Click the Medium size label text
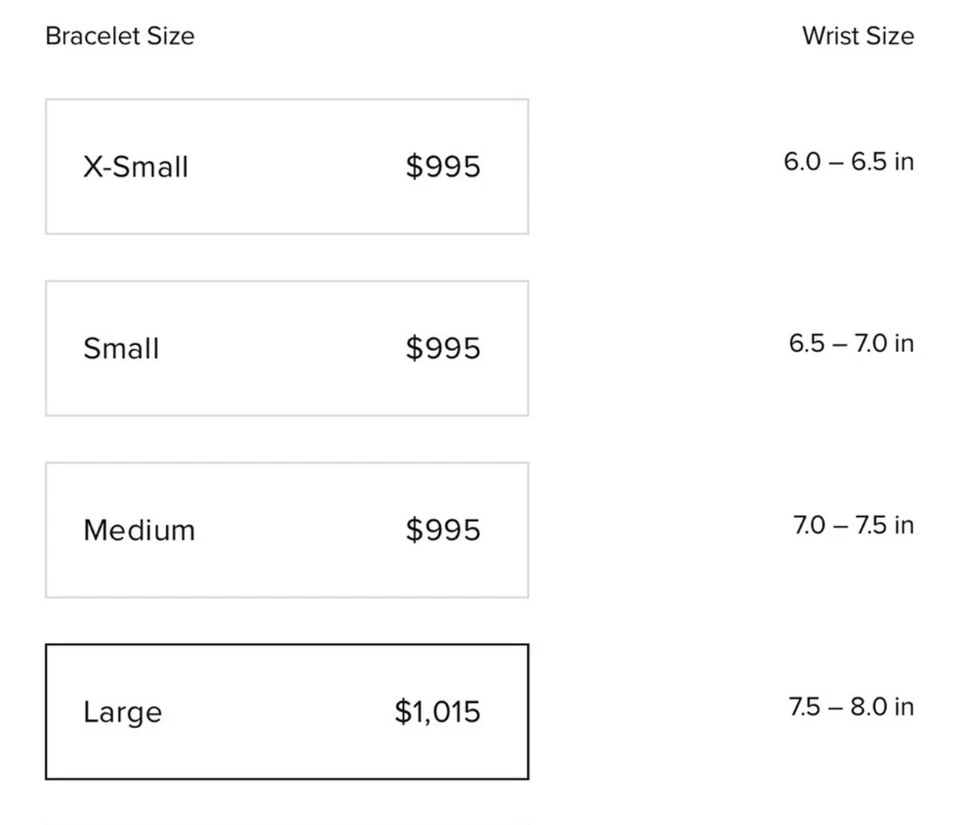Screen dimensions: 960x825 coord(139,530)
